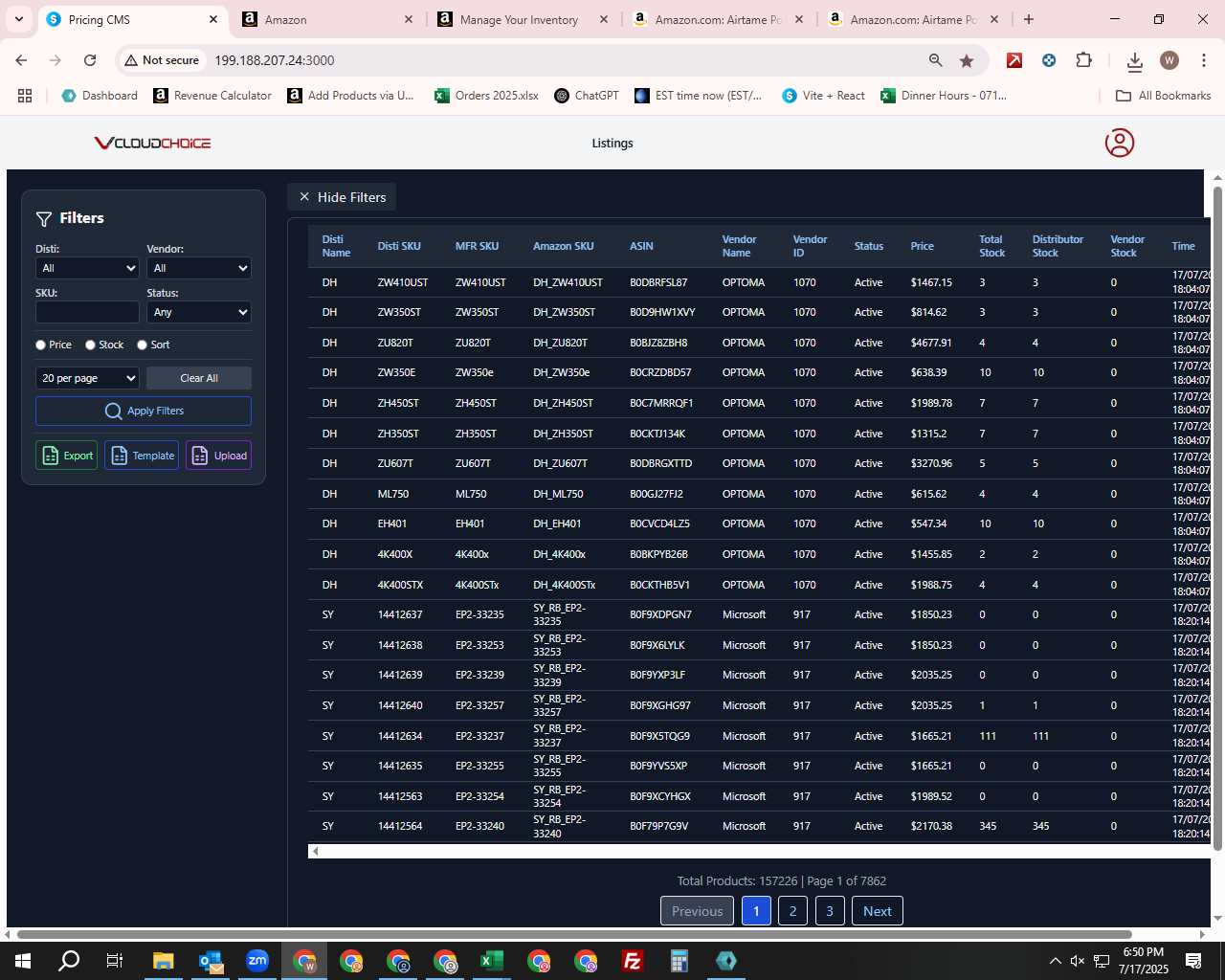Screen dimensions: 1225x980
Task: Click the Template button
Action: pyautogui.click(x=142, y=456)
